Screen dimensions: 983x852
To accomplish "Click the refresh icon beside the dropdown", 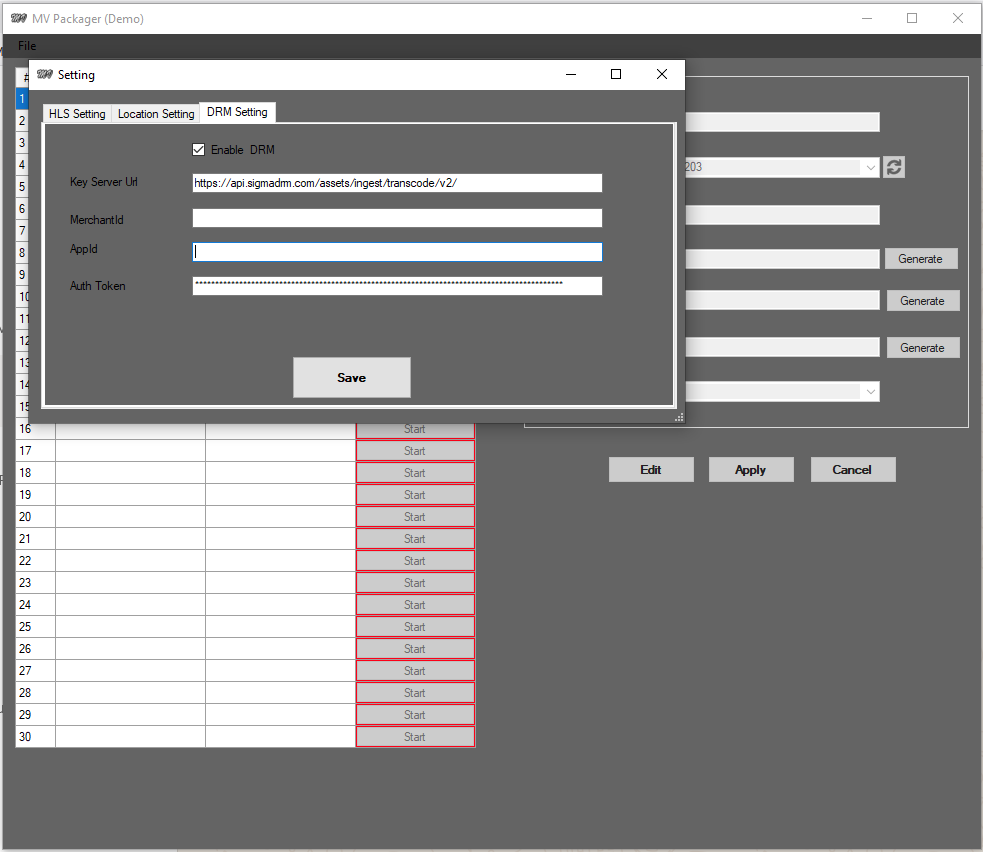I will (894, 168).
